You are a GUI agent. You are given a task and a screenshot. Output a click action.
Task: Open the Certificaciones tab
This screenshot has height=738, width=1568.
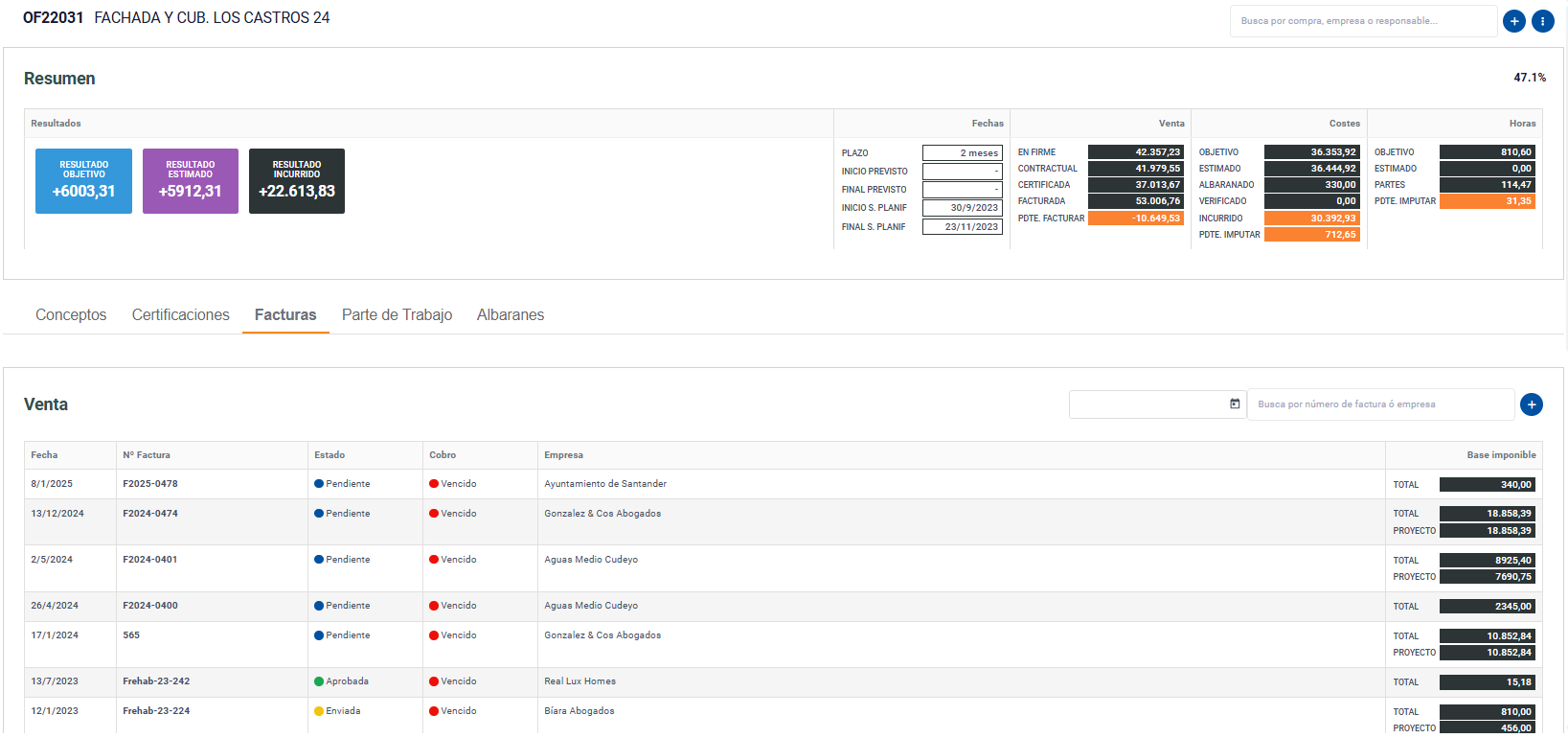coord(181,315)
